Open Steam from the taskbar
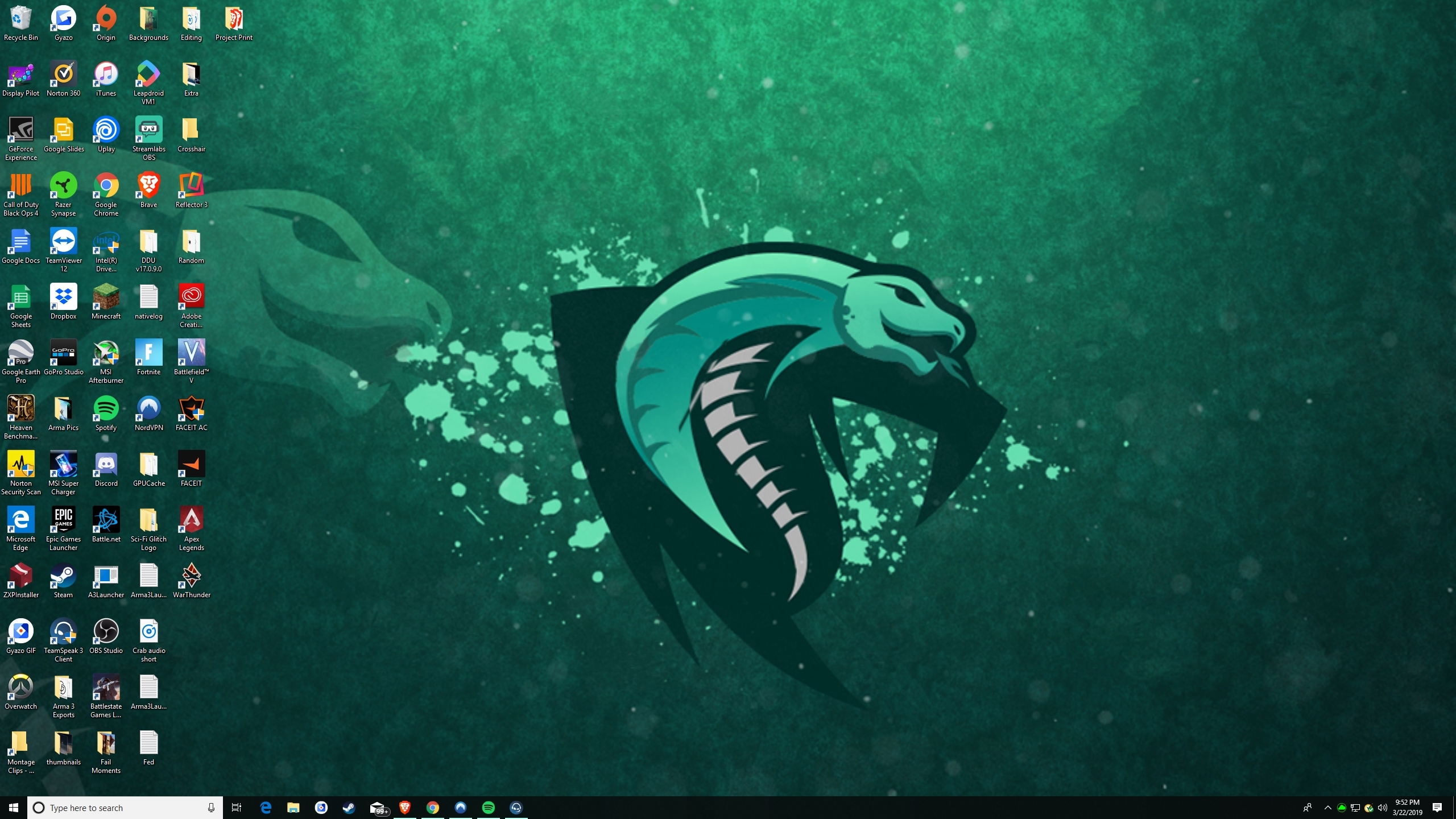The width and height of the screenshot is (1456, 819). [x=349, y=808]
